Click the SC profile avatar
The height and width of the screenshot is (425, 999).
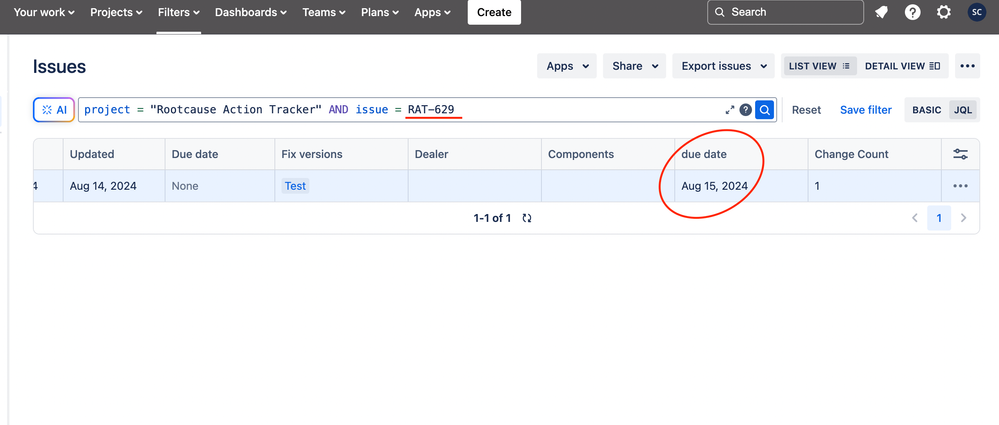click(x=976, y=12)
